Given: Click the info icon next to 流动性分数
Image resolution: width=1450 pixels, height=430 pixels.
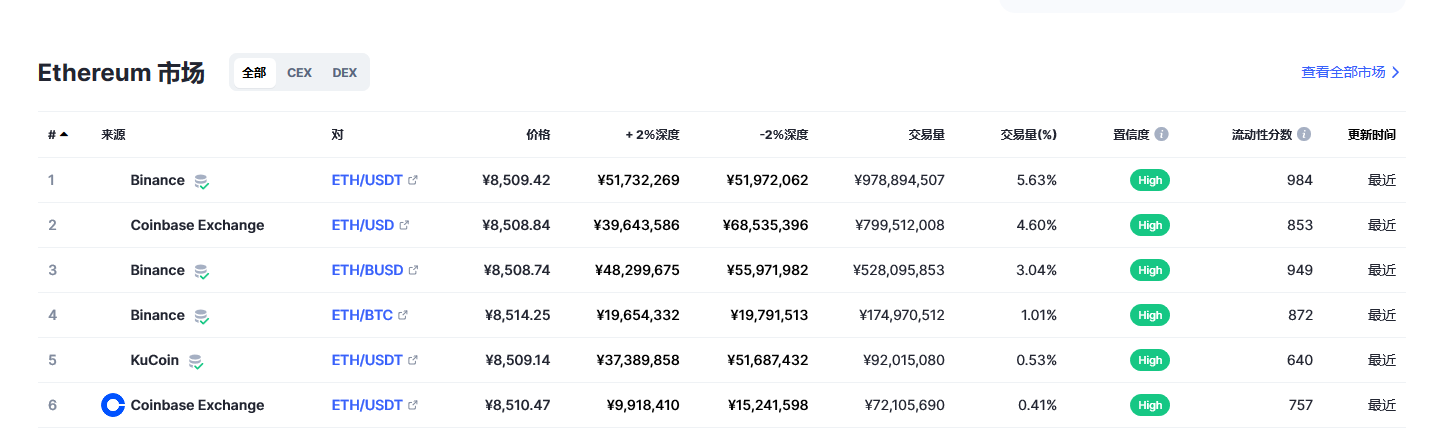Looking at the screenshot, I should click(x=1304, y=134).
